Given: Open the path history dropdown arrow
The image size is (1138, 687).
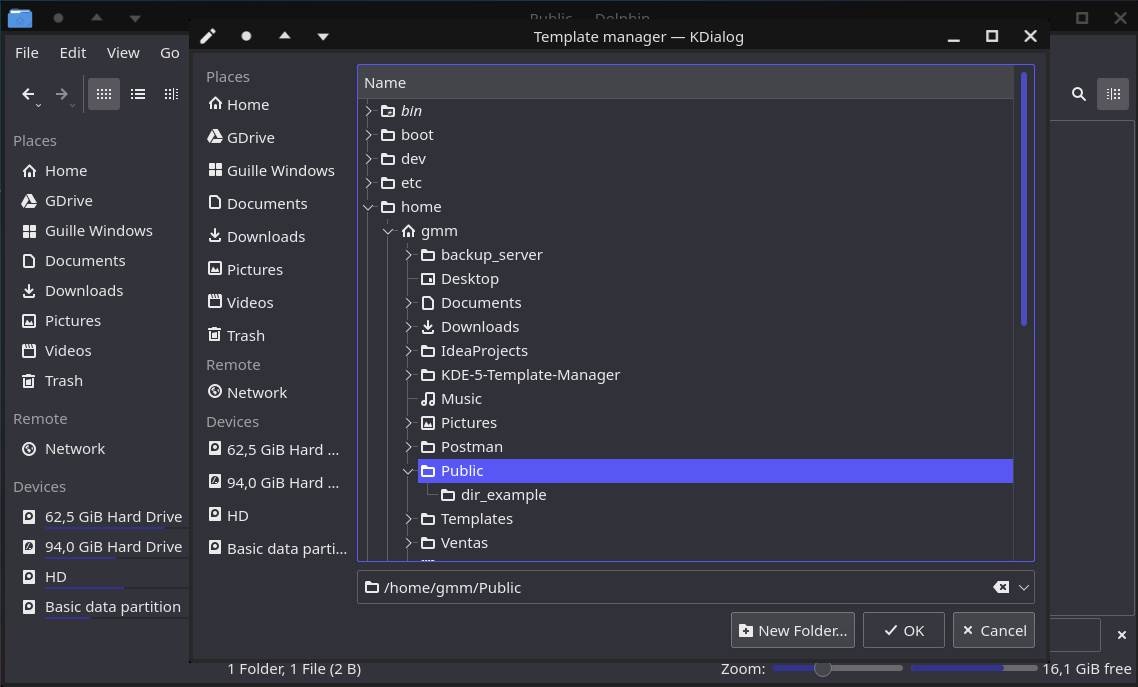Looking at the screenshot, I should click(1023, 588).
